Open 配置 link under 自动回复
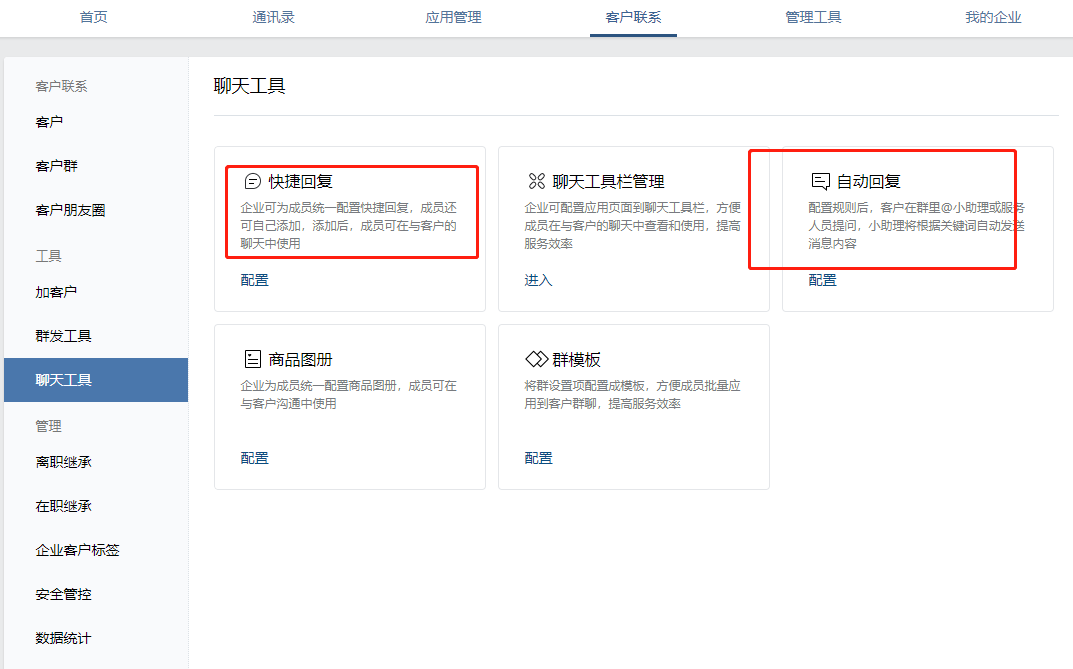The height and width of the screenshot is (669, 1073). (x=823, y=280)
